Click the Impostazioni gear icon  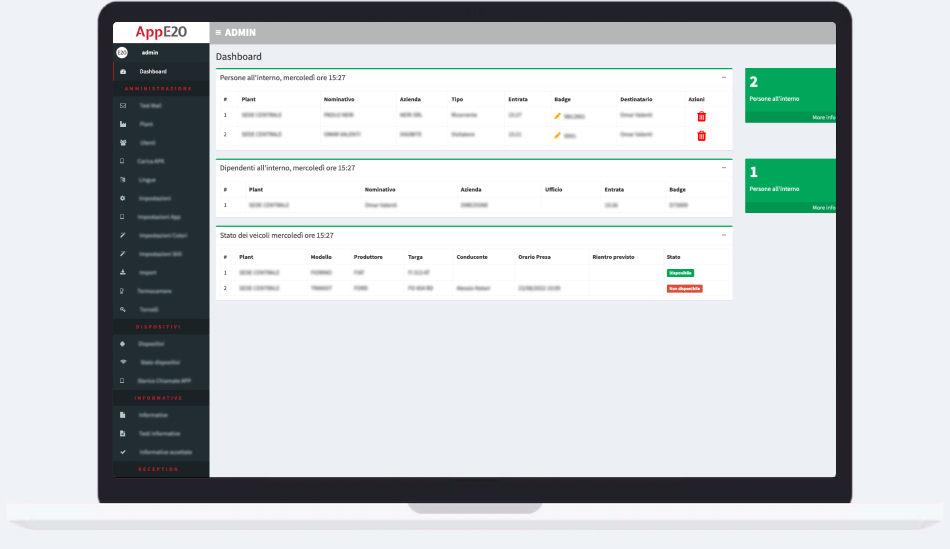(x=122, y=198)
